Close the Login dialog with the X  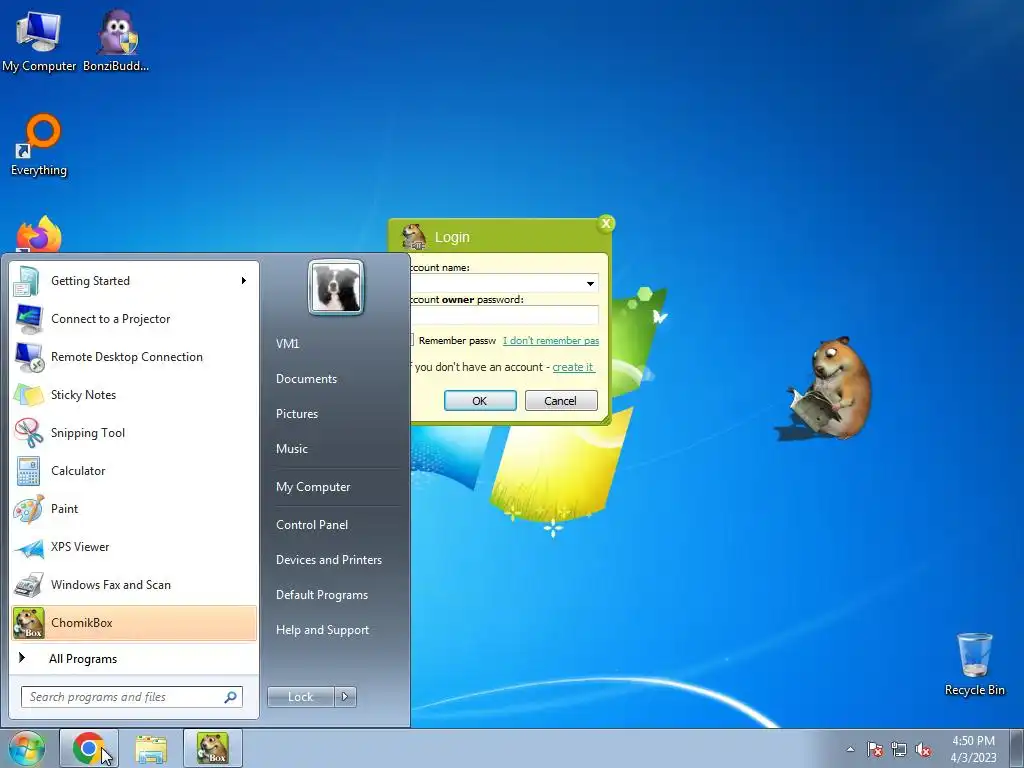[x=606, y=223]
